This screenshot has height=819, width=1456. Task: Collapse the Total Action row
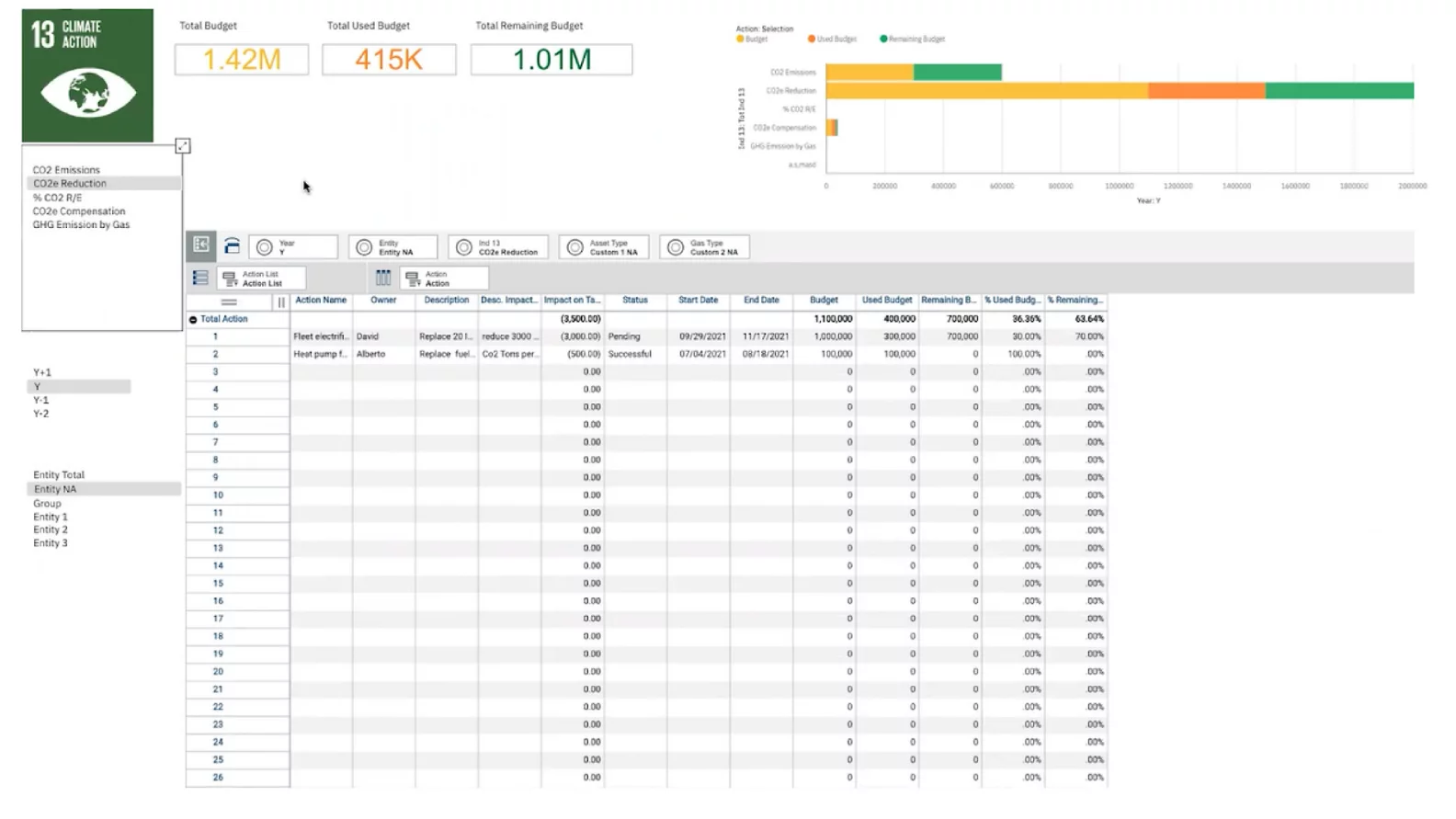[x=193, y=320]
